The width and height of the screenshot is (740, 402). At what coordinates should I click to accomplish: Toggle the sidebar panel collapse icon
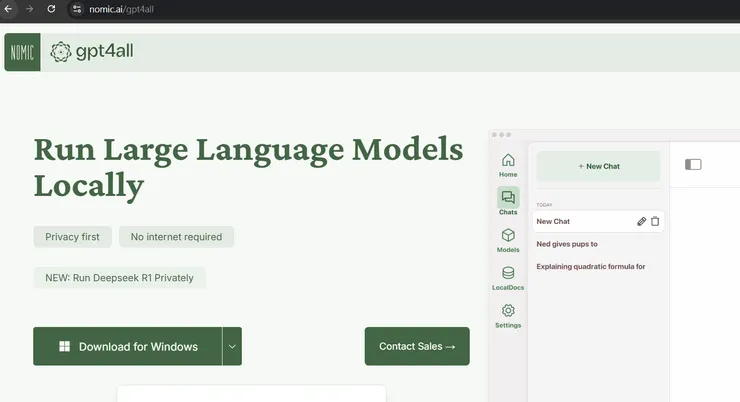point(693,164)
